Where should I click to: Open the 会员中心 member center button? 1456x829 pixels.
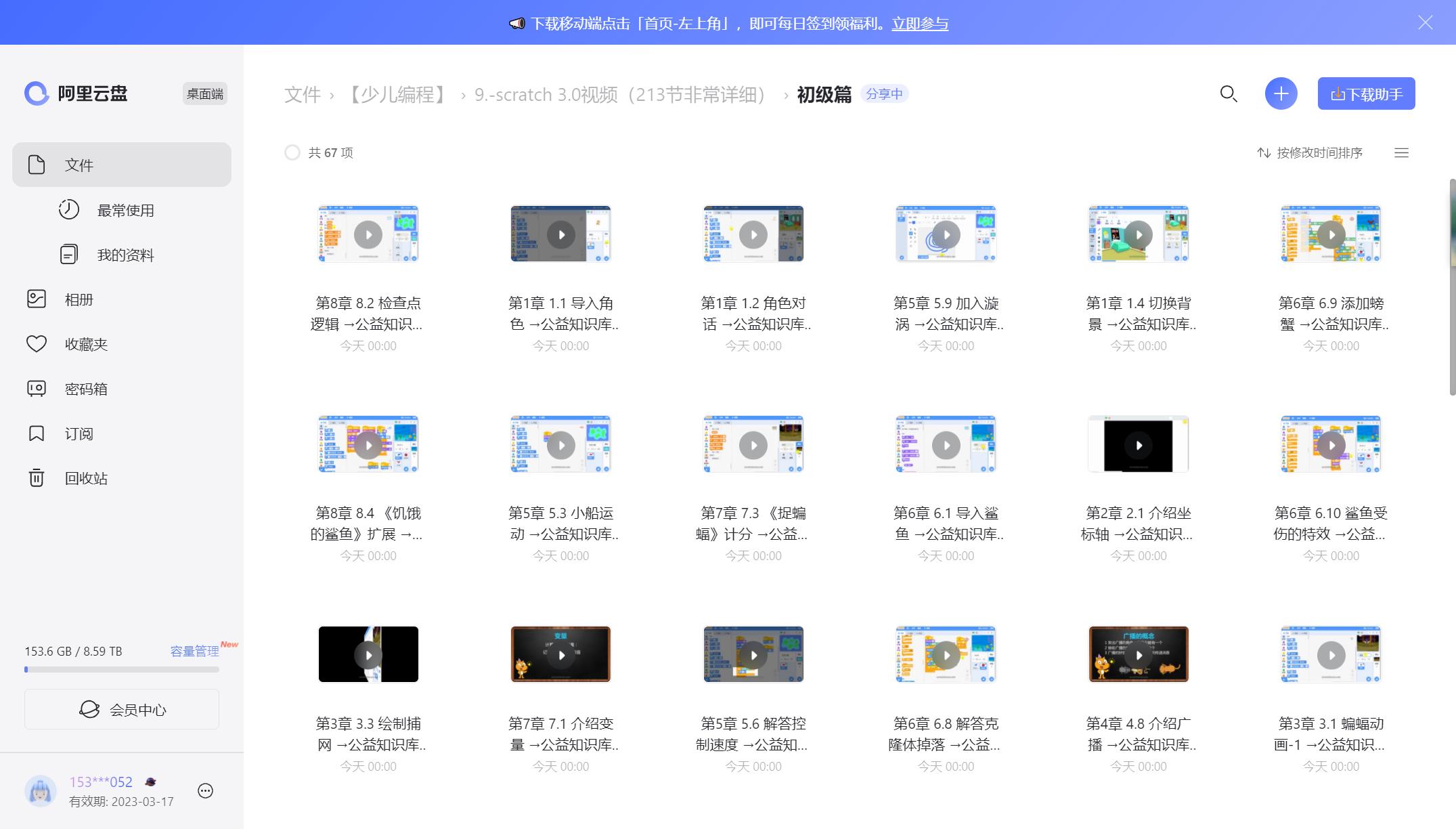pyautogui.click(x=122, y=709)
